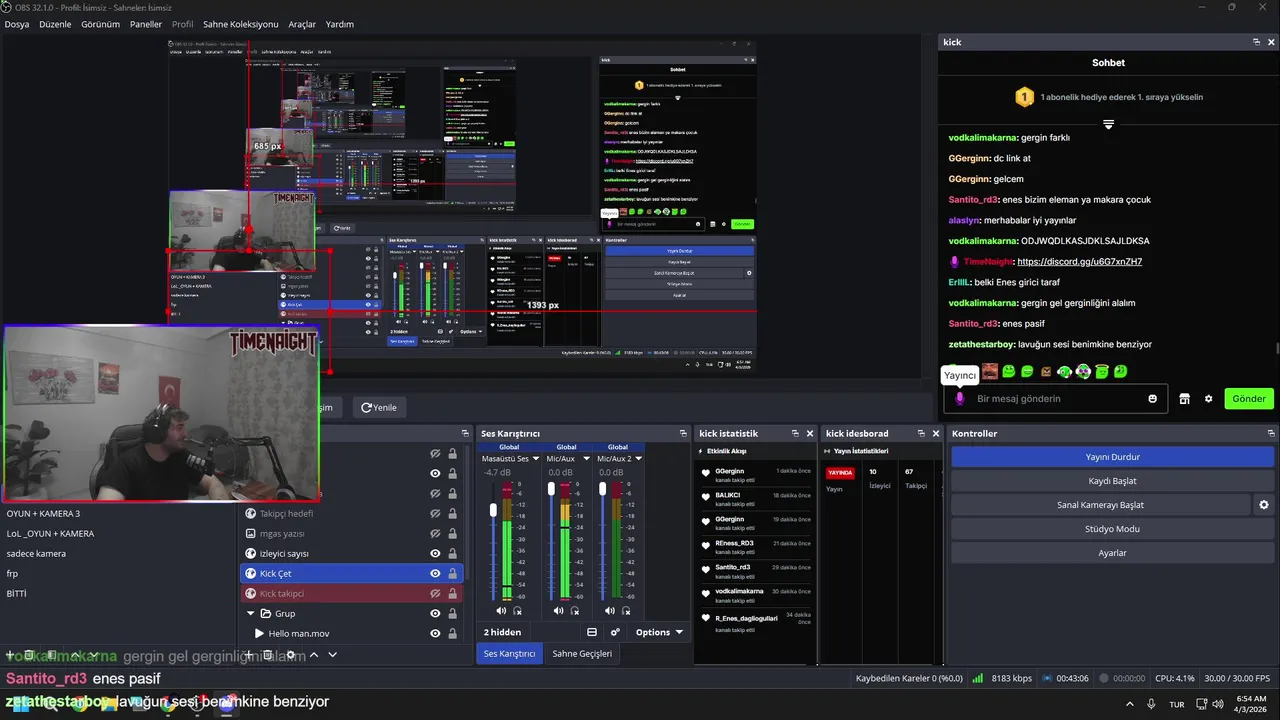Toggle monitoring headphone icon for Mic/Aux
Image resolution: width=1280 pixels, height=720 pixels.
[x=575, y=610]
